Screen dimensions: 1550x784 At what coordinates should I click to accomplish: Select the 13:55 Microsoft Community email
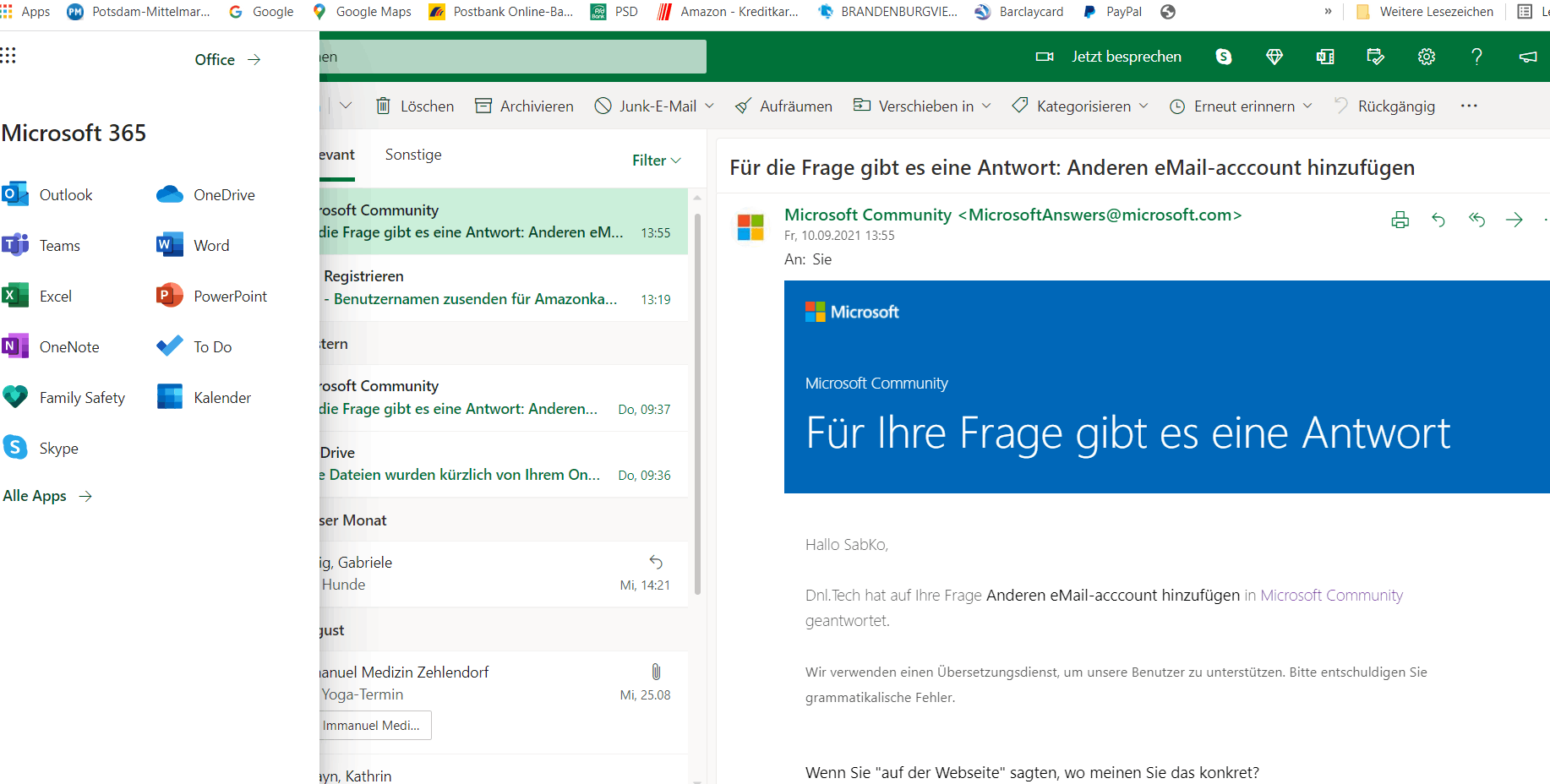tap(504, 221)
